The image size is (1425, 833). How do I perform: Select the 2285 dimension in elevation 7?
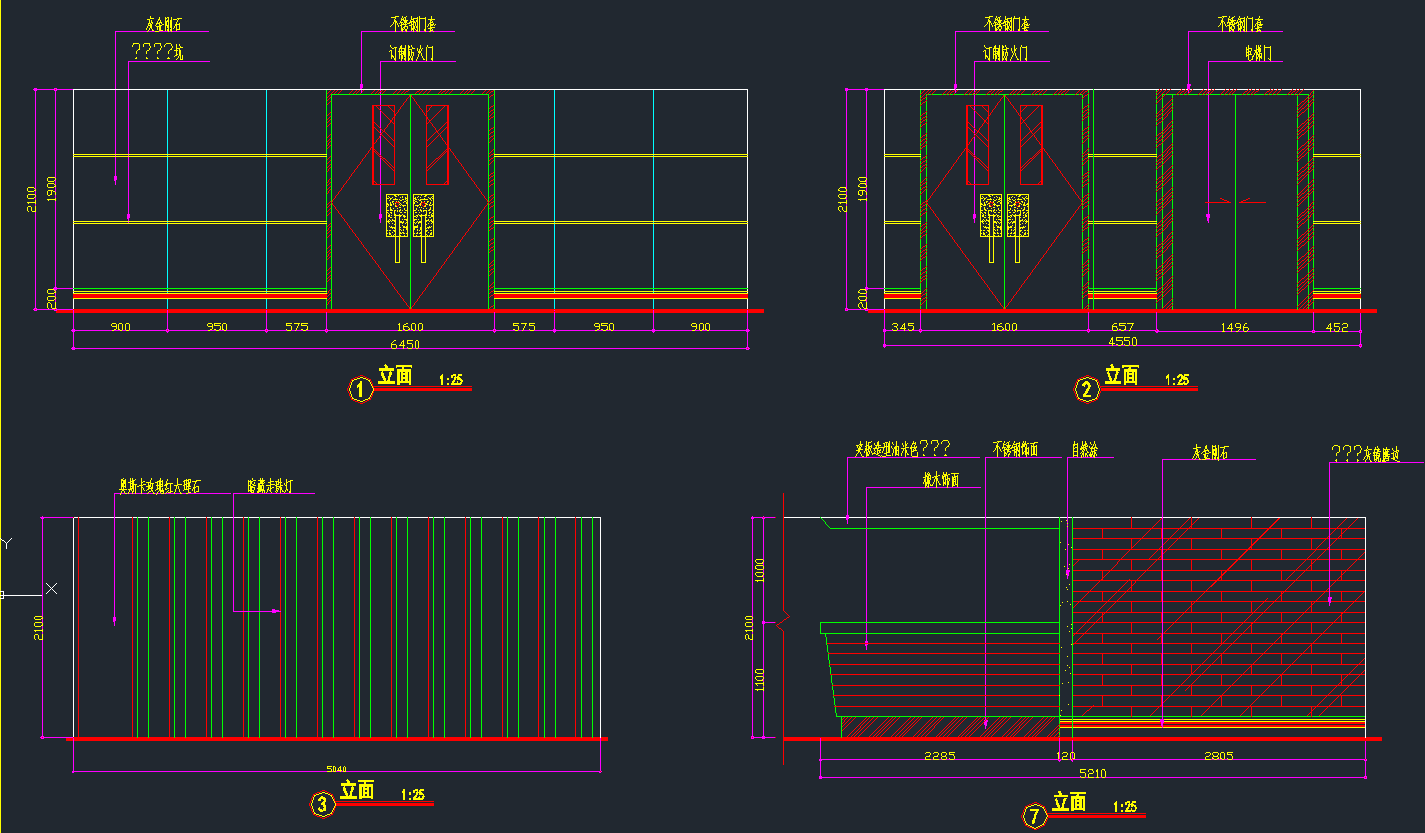tap(939, 756)
